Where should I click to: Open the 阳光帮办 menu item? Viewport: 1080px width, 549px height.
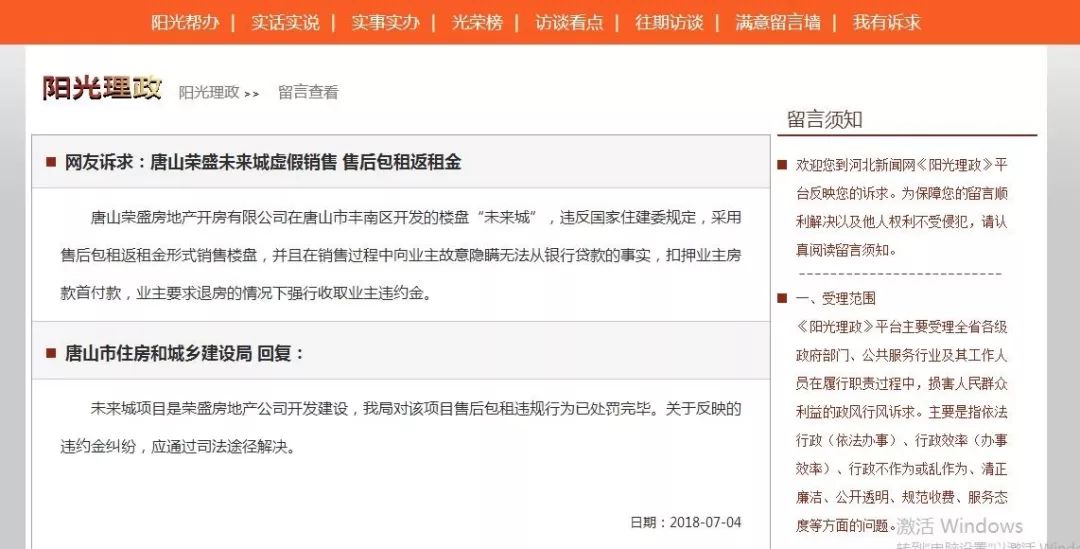(185, 22)
